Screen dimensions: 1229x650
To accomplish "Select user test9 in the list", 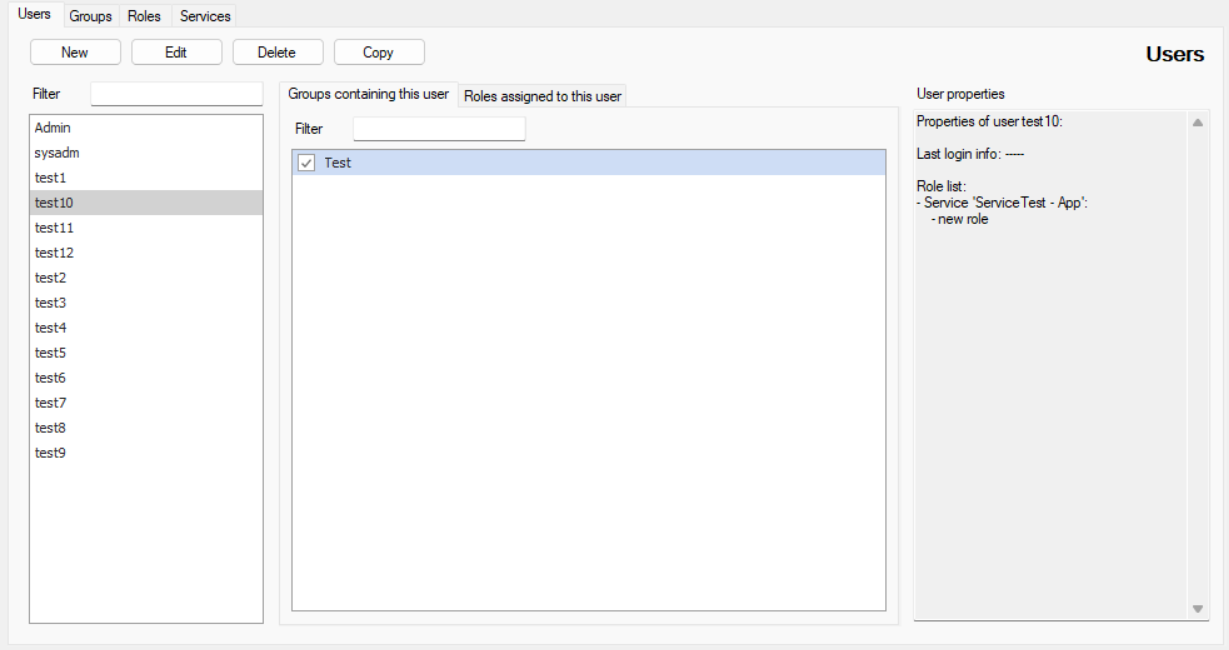I will [146, 453].
